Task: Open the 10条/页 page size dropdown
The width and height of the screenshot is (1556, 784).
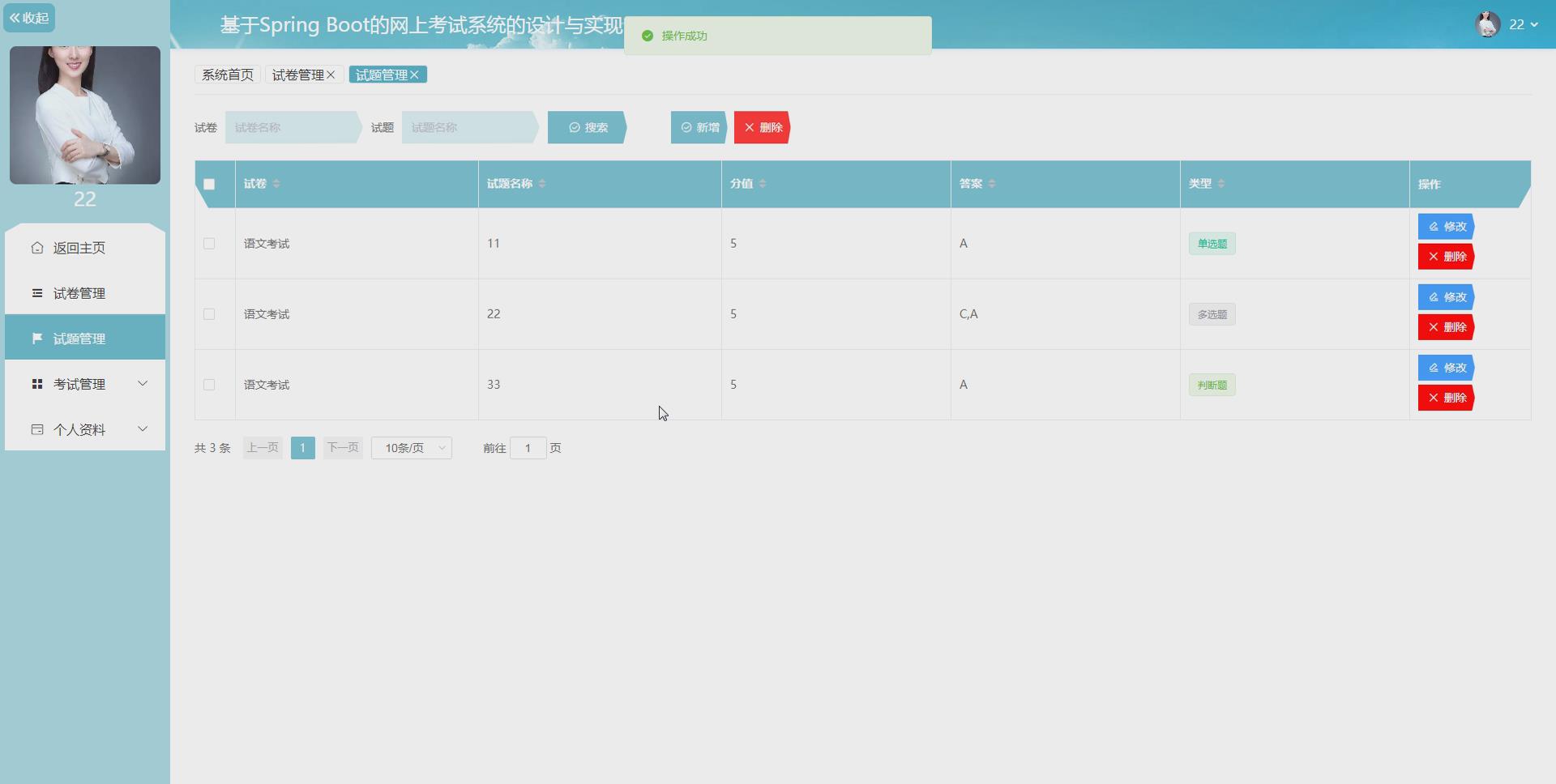Action: click(412, 448)
